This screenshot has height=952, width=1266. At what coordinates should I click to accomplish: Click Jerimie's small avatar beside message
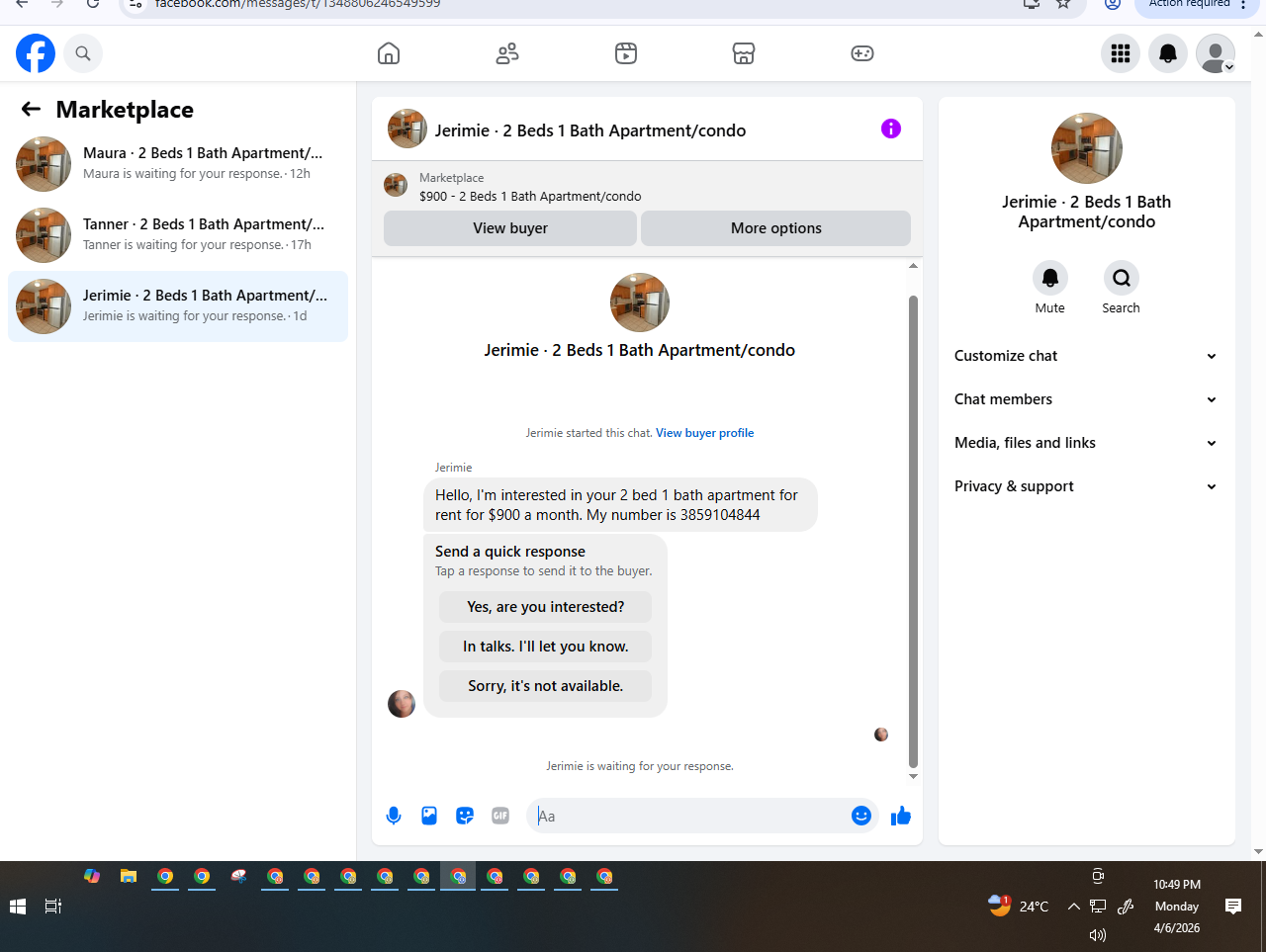(402, 704)
